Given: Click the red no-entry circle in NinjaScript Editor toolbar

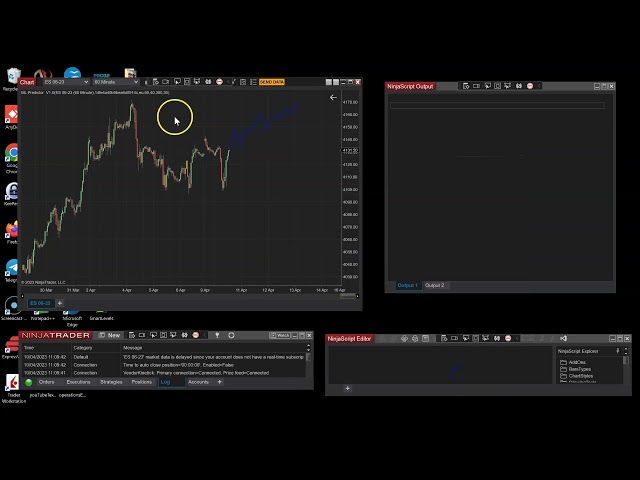Looking at the screenshot, I should (x=508, y=338).
